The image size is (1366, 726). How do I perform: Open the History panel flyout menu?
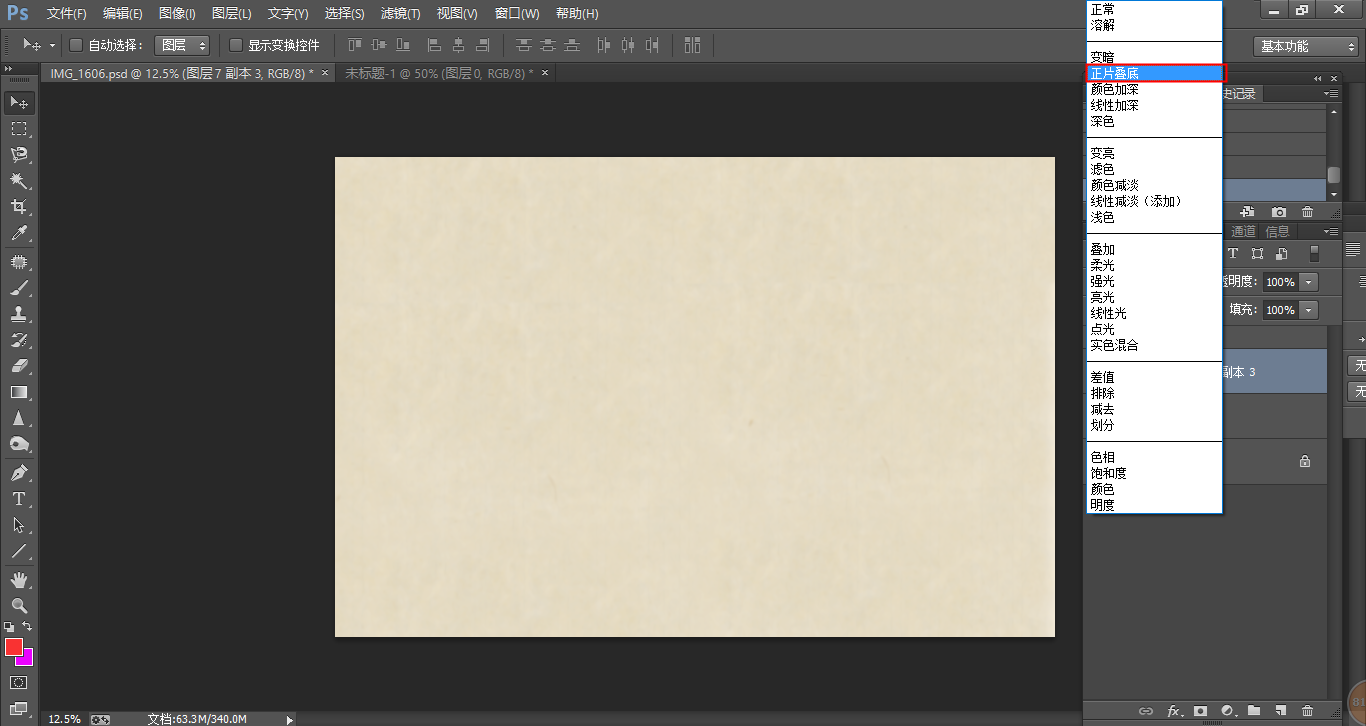[1332, 93]
